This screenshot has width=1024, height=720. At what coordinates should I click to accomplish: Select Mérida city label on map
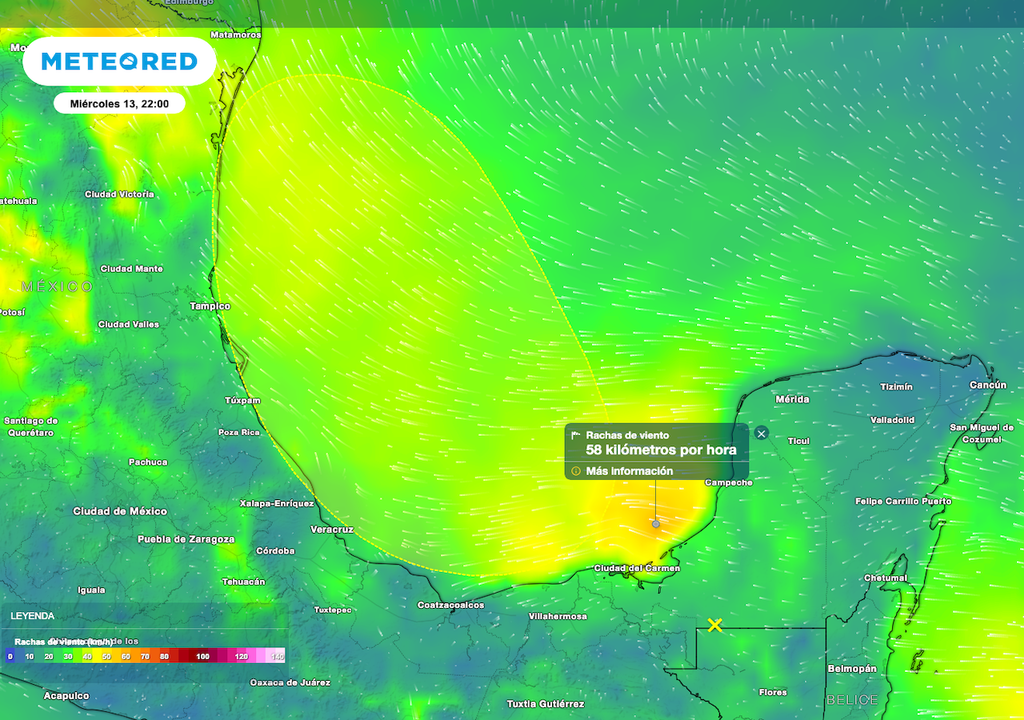792,399
